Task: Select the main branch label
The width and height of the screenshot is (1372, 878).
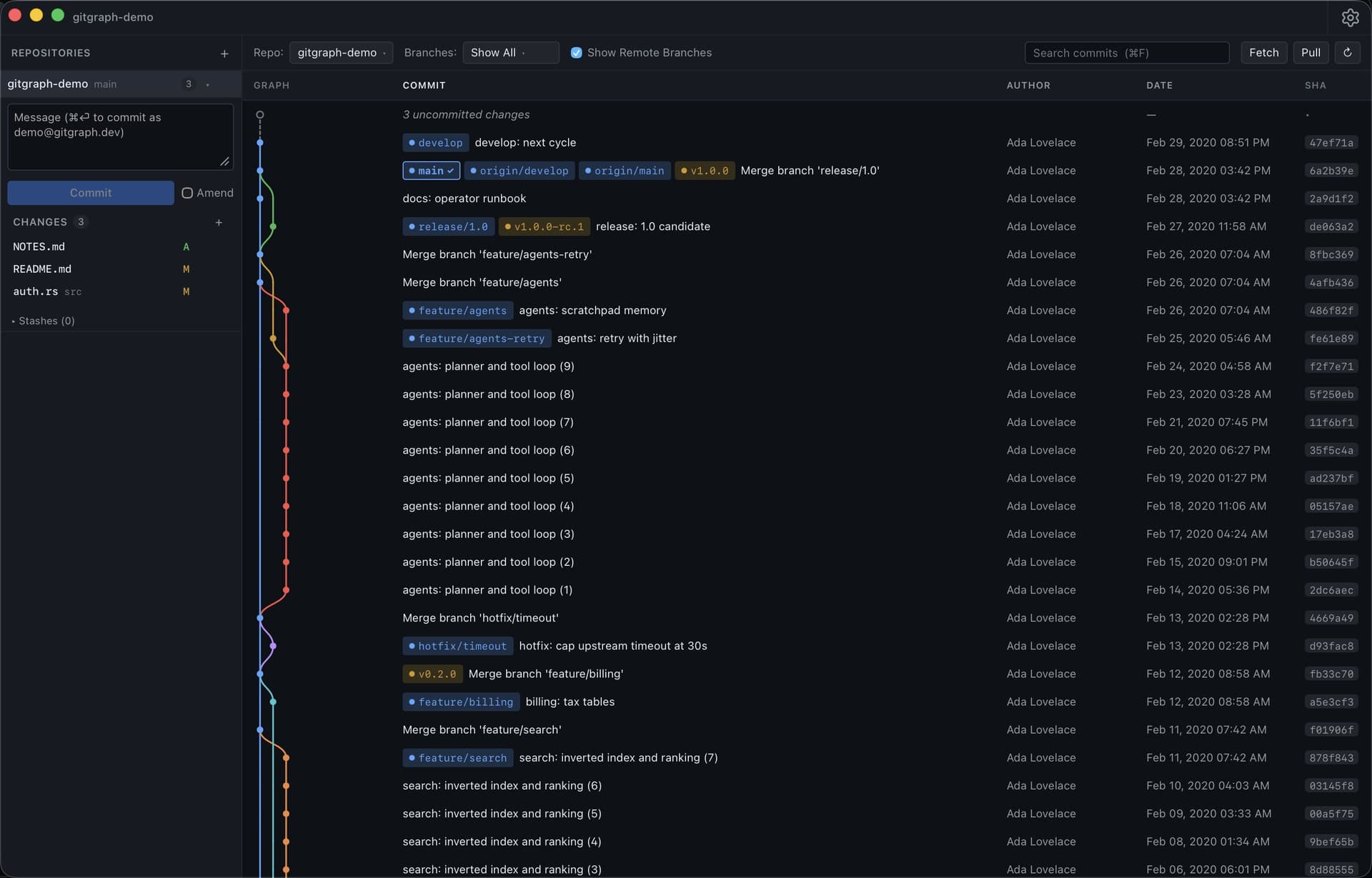Action: (x=431, y=171)
